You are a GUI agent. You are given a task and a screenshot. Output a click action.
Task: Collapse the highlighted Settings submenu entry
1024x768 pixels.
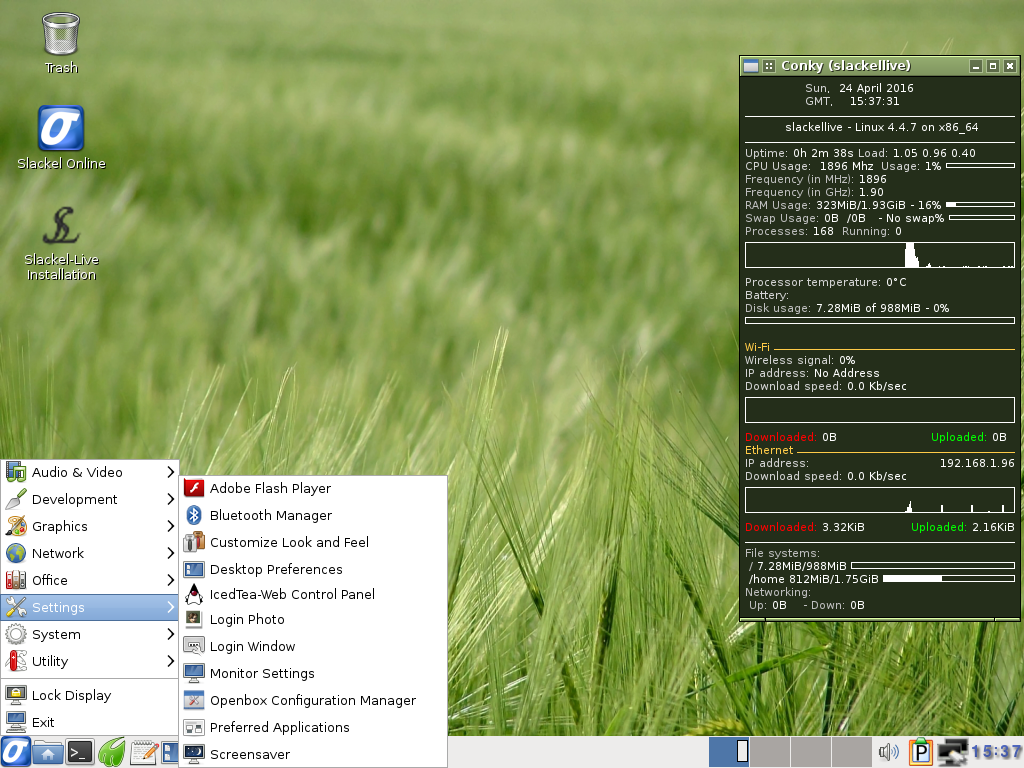[x=89, y=607]
